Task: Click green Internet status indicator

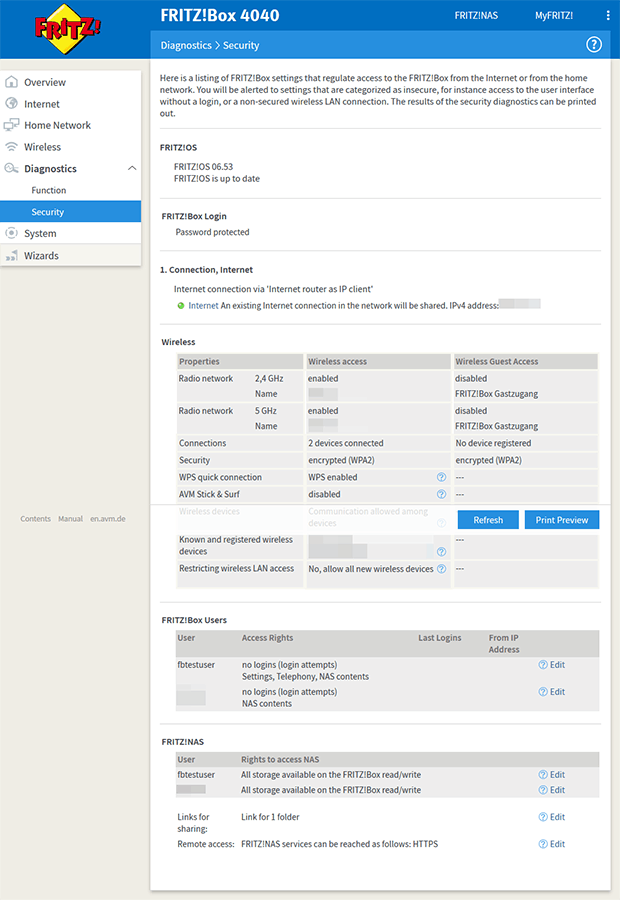Action: [181, 306]
